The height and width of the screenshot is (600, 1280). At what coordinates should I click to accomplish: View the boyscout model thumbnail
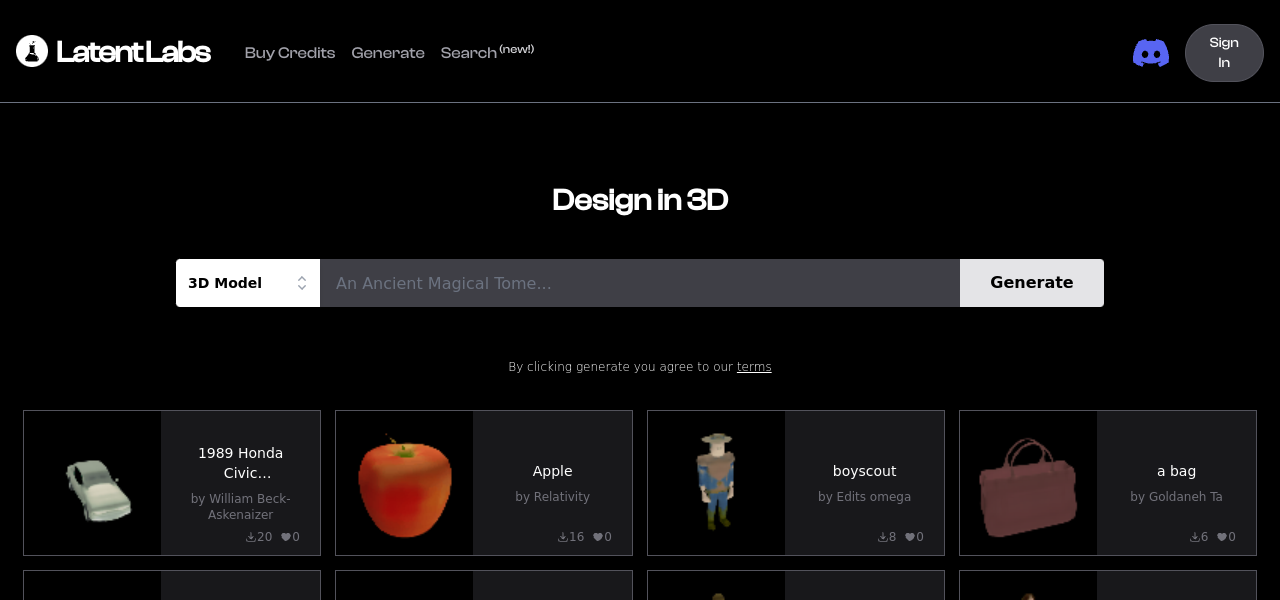(x=716, y=482)
